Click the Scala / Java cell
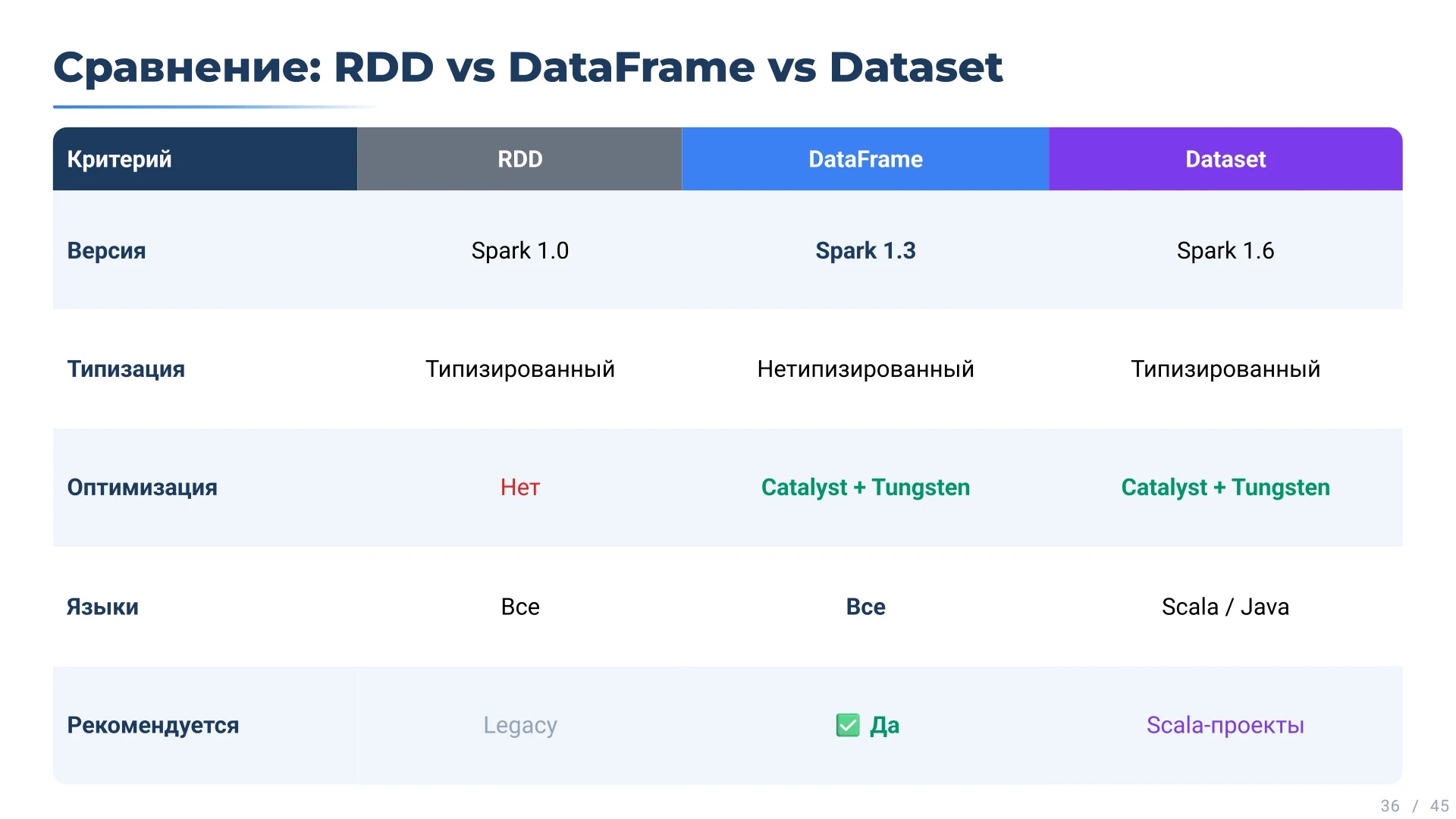 (1225, 607)
